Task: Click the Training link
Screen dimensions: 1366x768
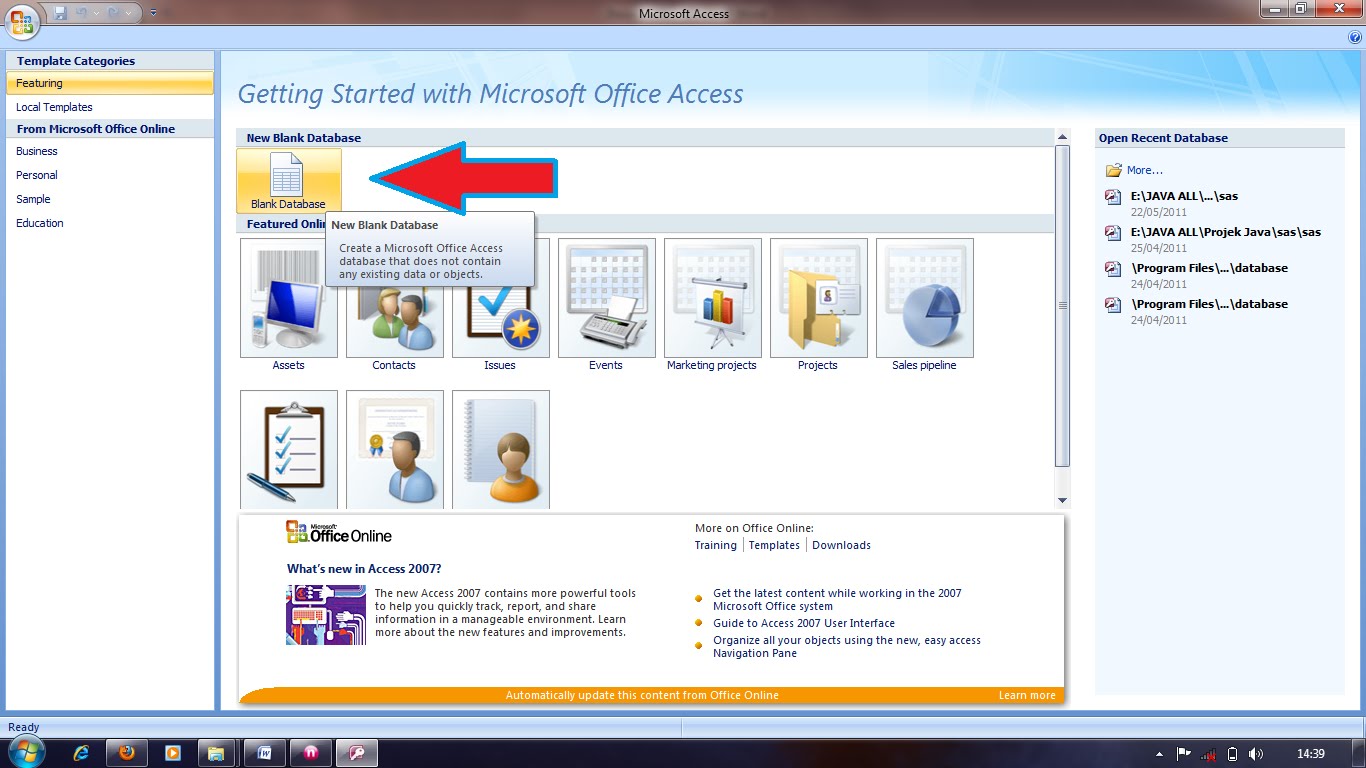Action: [x=716, y=545]
